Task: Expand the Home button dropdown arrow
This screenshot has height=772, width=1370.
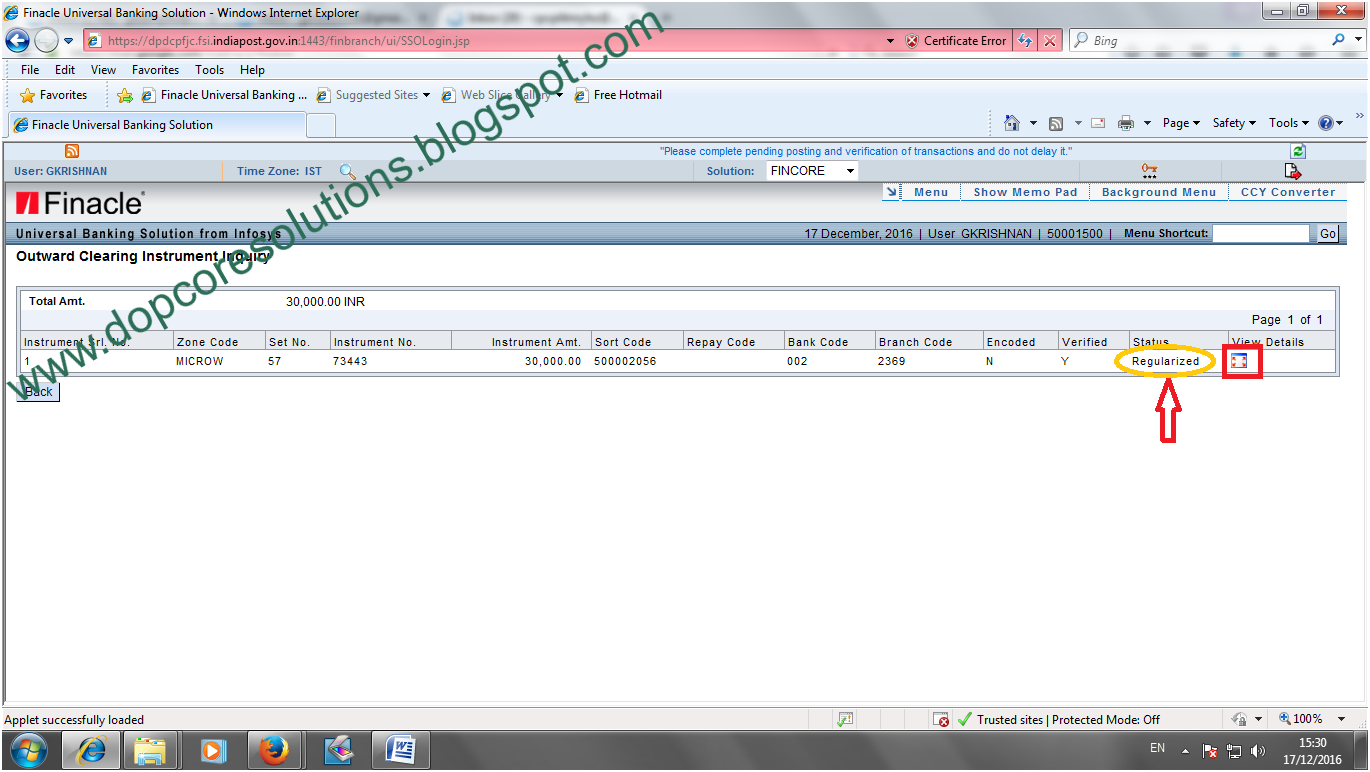Action: point(1033,123)
